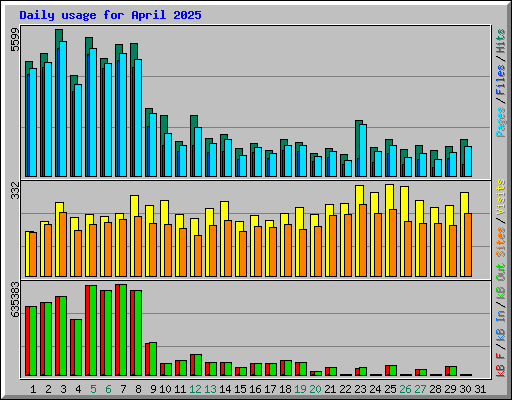This screenshot has width=512, height=400.
Task: Click green weekend day label 12
Action: click(x=195, y=389)
